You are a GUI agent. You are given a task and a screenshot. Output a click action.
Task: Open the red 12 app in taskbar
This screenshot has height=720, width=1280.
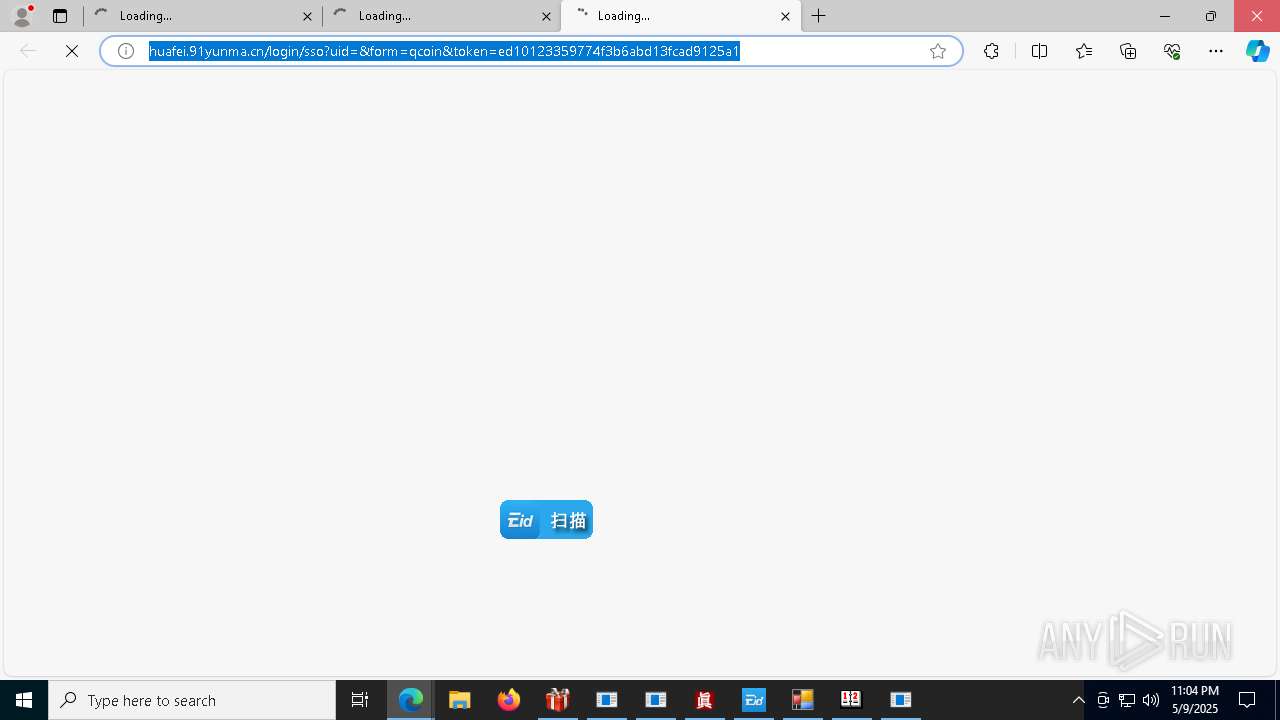(851, 700)
